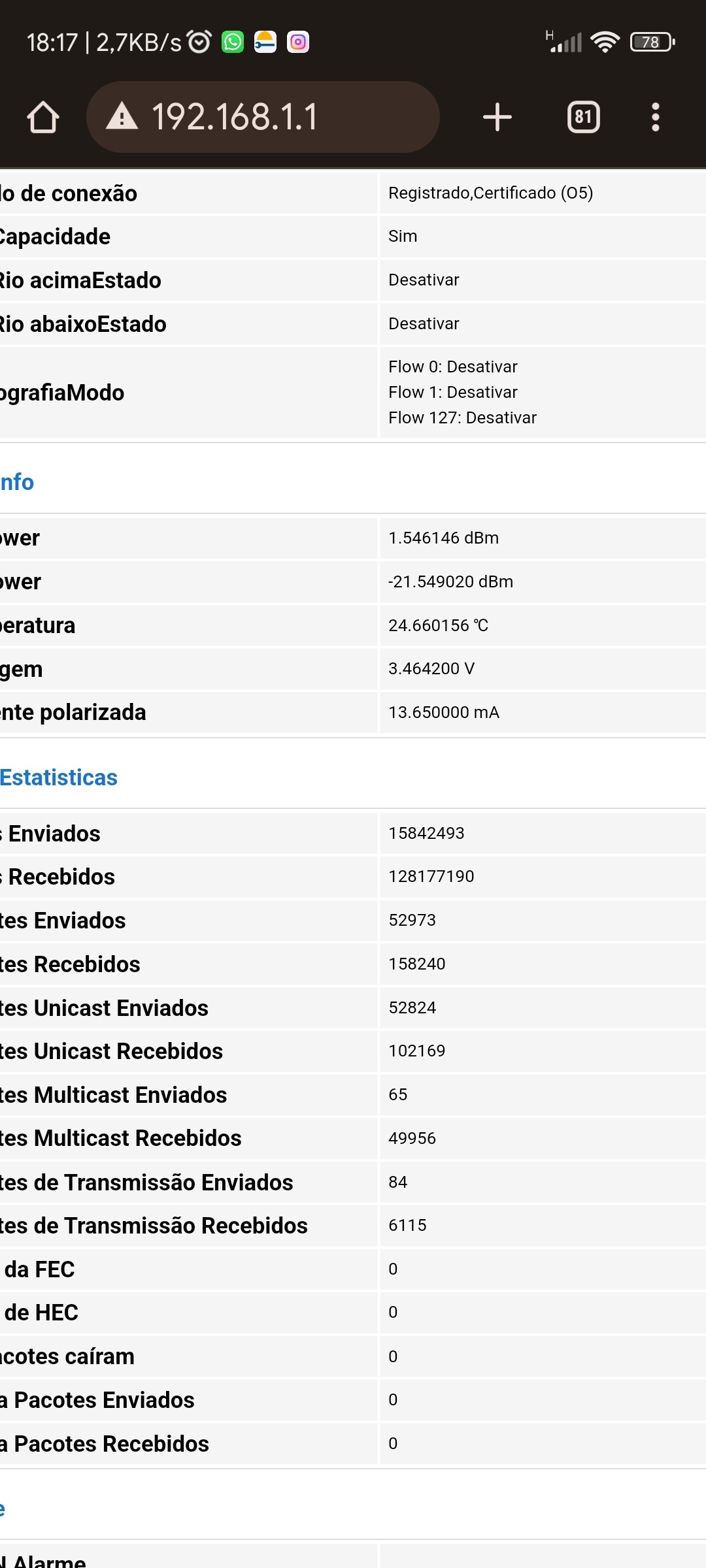The width and height of the screenshot is (706, 1568).
Task: Tap the -21.549020 dBm power value
Action: click(x=450, y=581)
